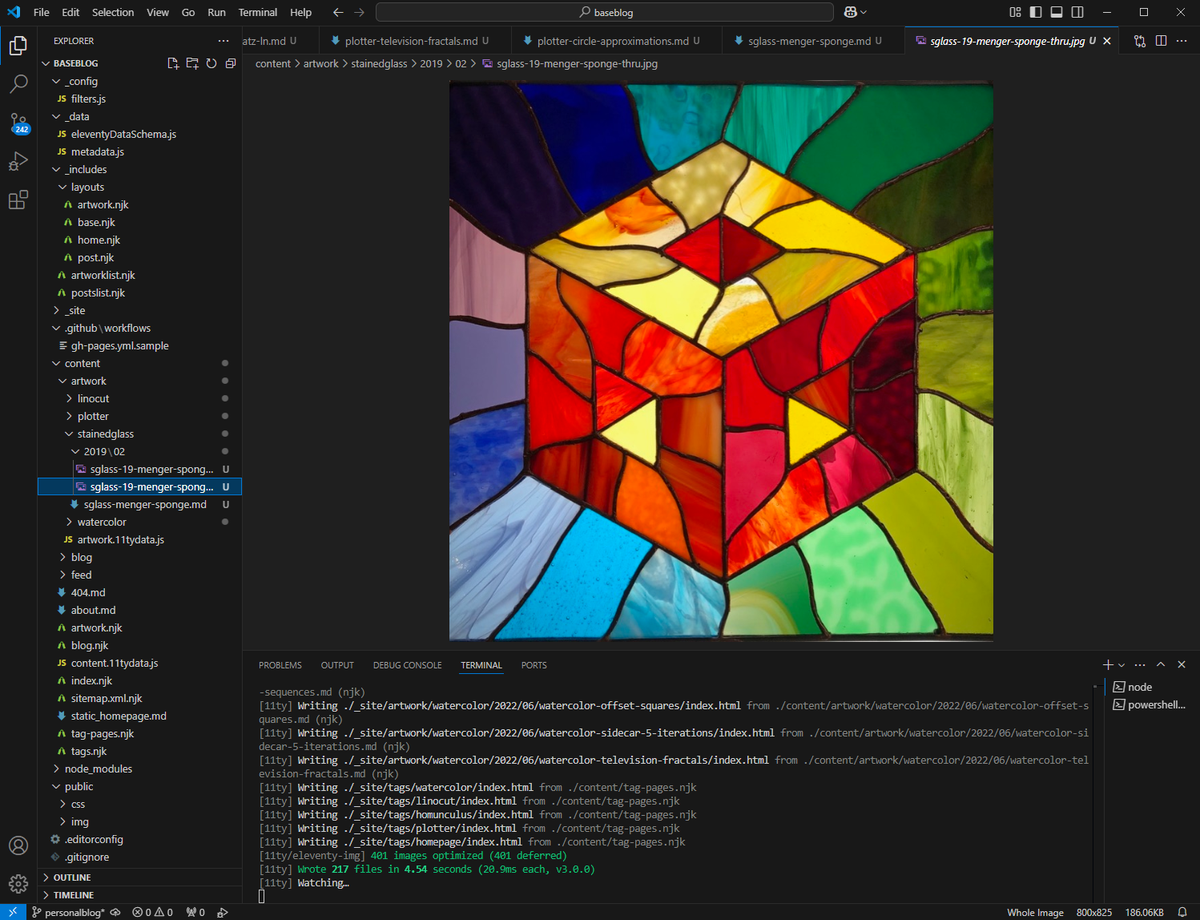Expand the watercolor folder
The height and width of the screenshot is (920, 1200).
pyautogui.click(x=100, y=521)
